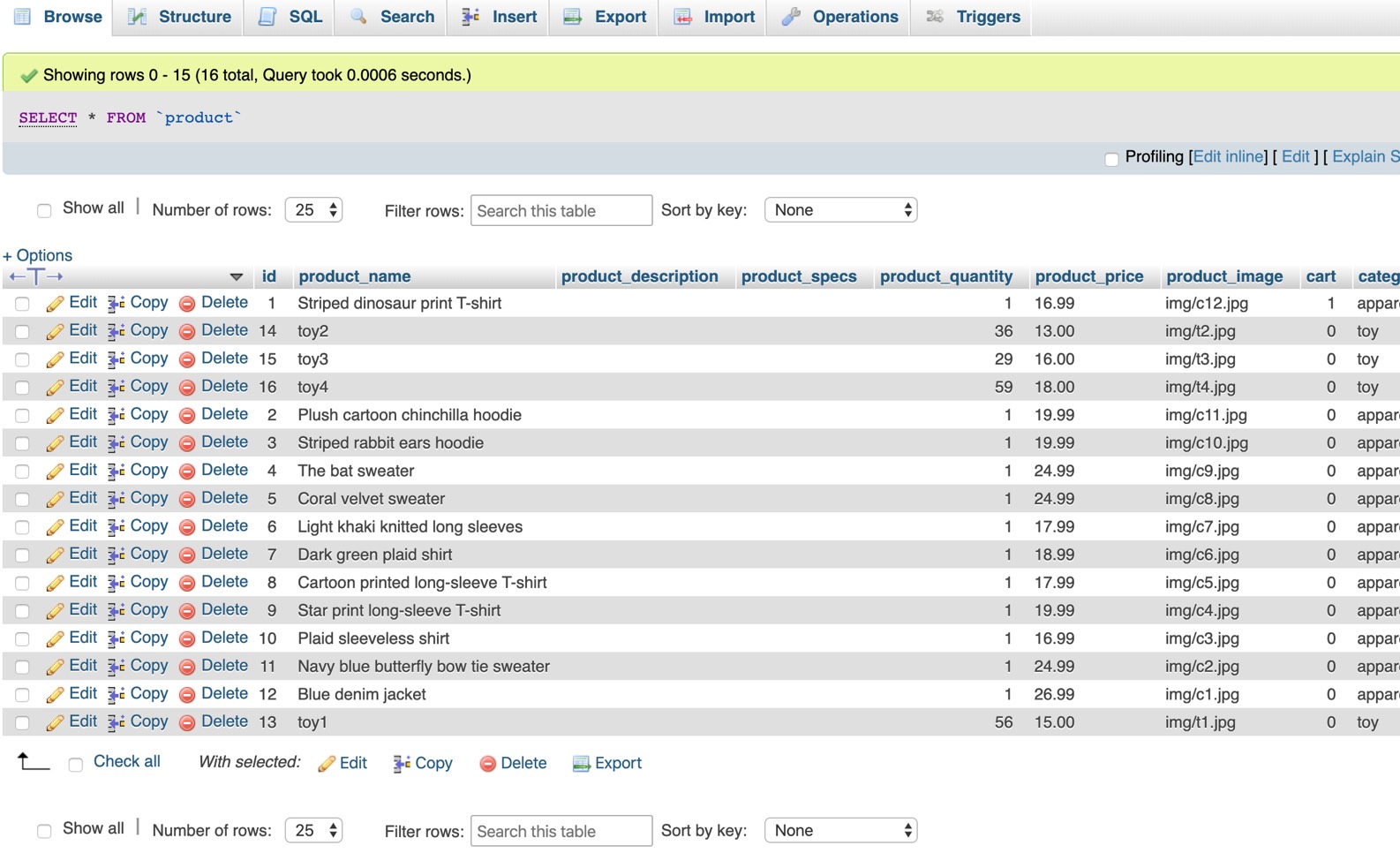Switch to the Structure tab
1400x853 pixels.
pos(179,17)
